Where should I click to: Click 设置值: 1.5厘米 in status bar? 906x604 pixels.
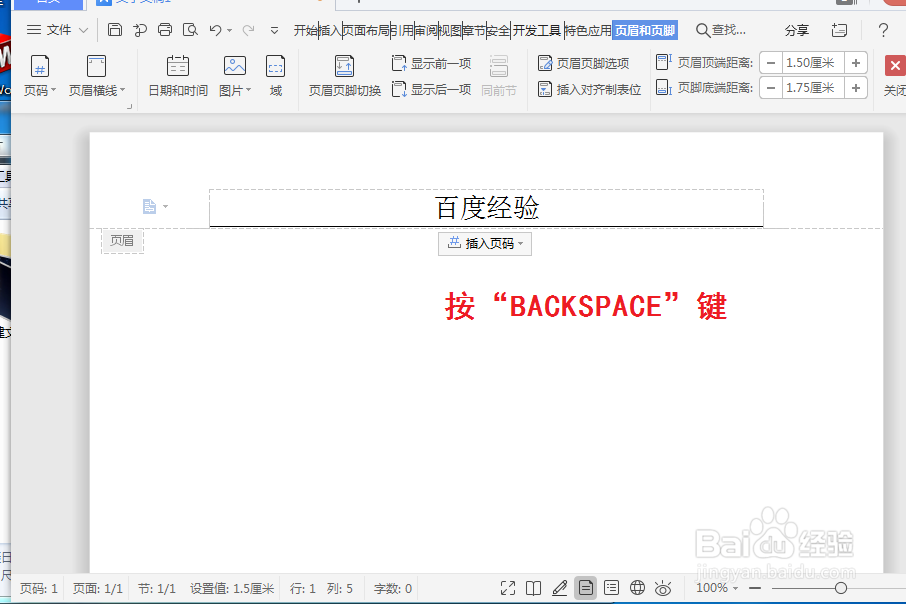click(232, 588)
